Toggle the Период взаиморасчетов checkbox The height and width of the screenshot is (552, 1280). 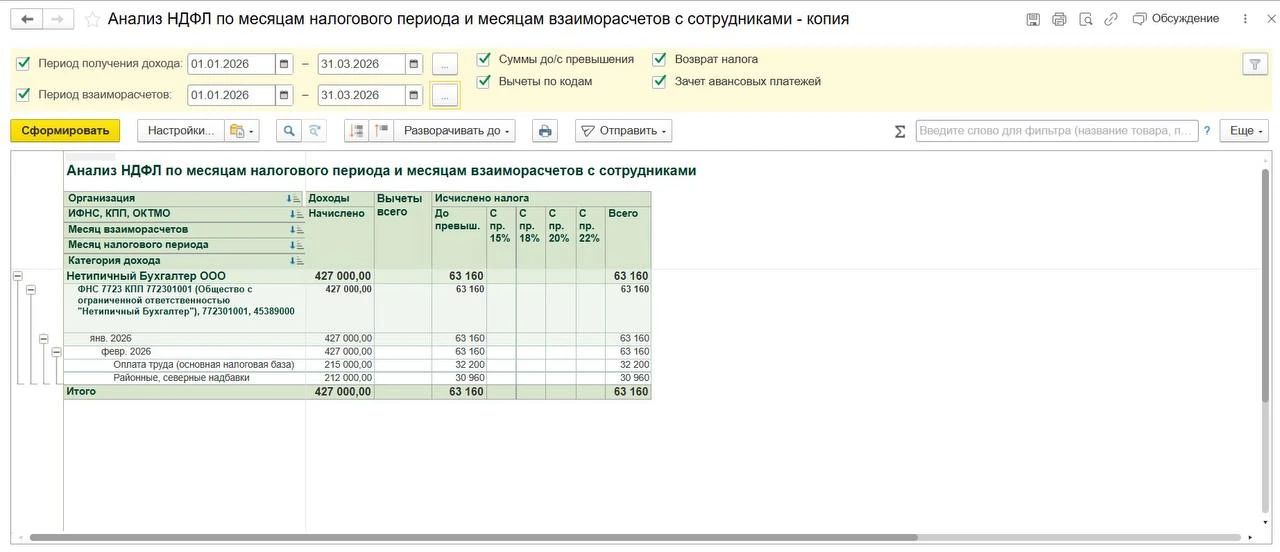coord(24,95)
